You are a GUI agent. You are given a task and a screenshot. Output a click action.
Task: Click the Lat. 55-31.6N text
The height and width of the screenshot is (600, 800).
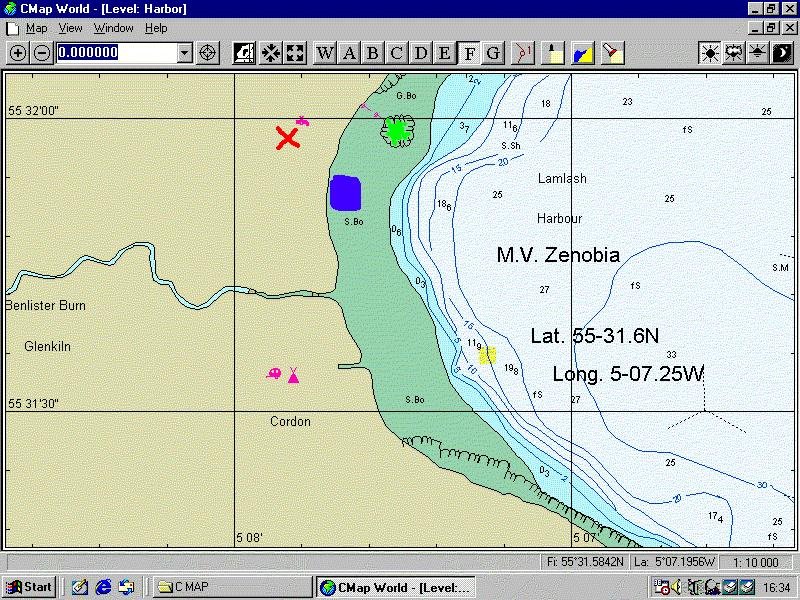[x=595, y=336]
